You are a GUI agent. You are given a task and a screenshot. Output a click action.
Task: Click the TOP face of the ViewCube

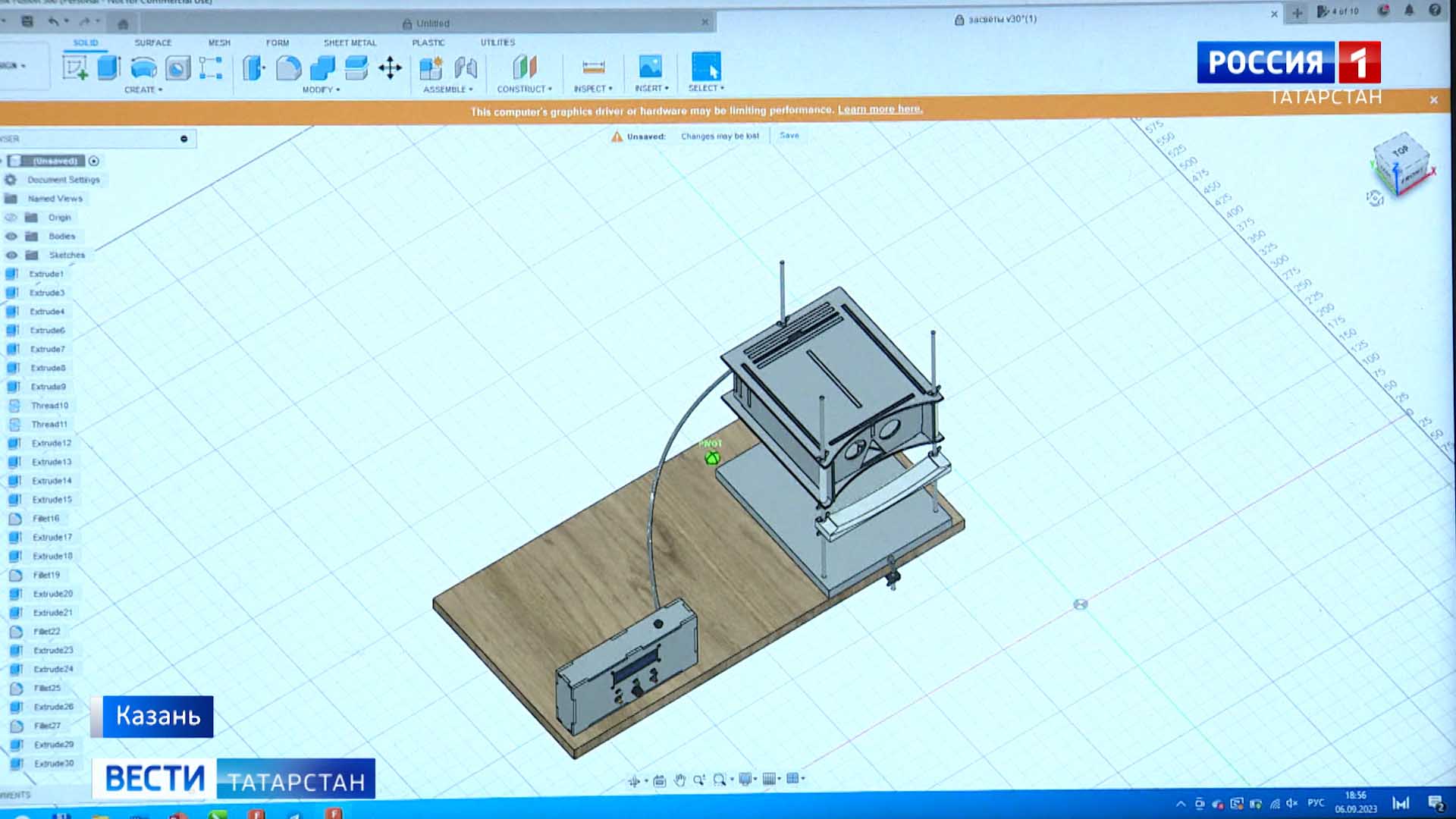tap(1400, 151)
